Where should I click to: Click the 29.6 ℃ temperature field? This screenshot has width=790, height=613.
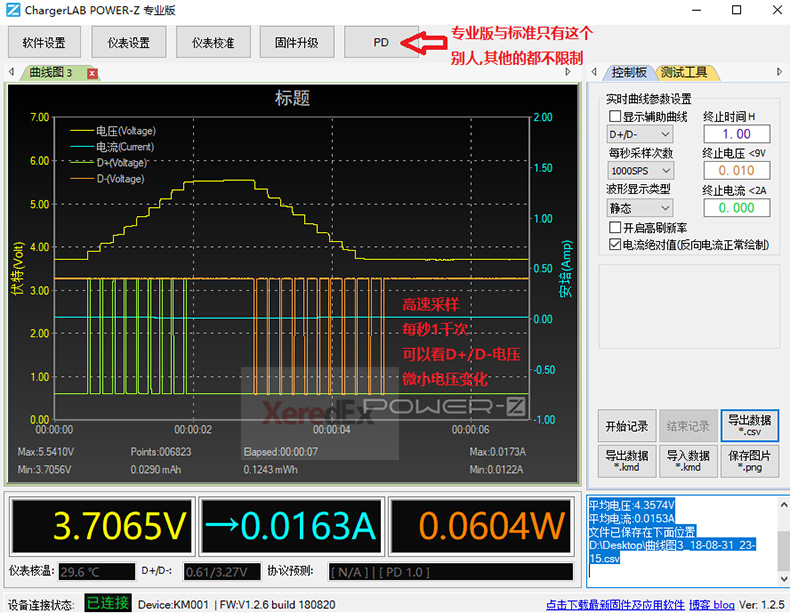[97, 572]
